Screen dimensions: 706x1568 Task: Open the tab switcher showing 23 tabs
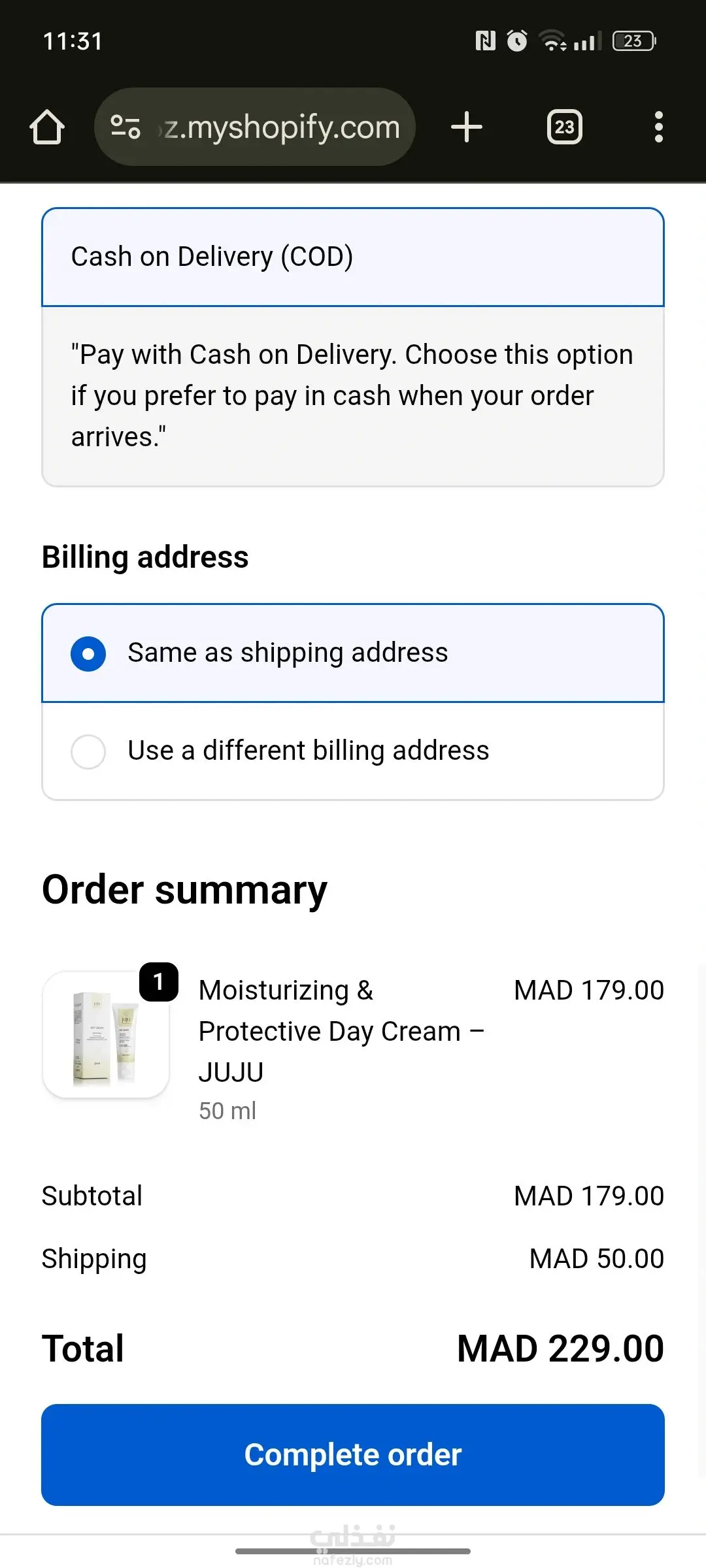pos(564,127)
